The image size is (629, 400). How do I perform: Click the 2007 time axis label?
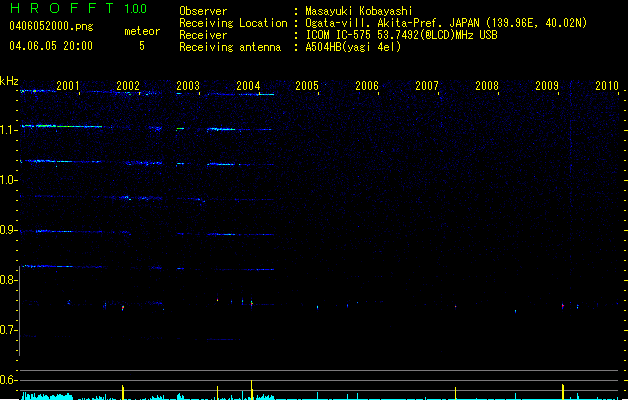point(427,85)
